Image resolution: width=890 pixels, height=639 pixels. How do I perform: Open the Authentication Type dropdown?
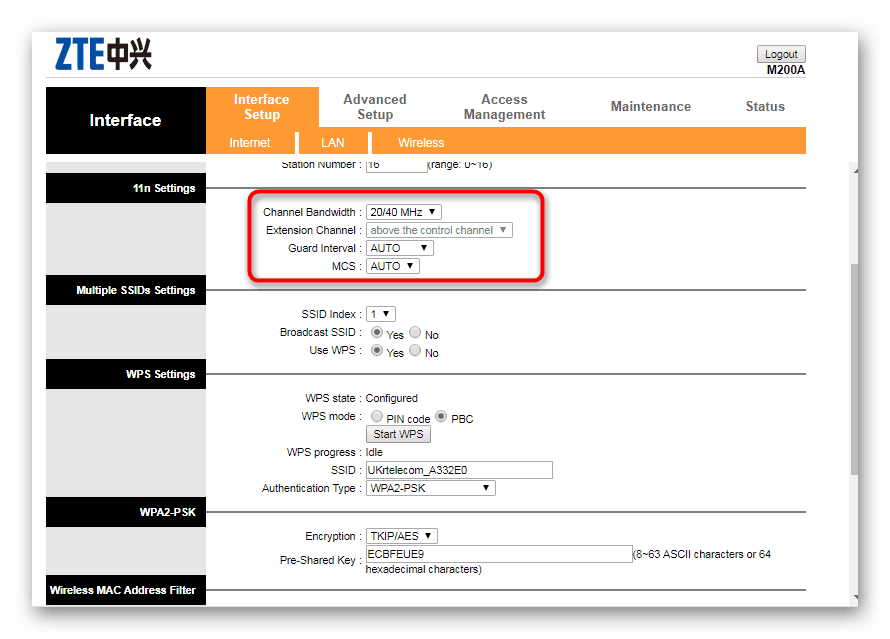click(431, 488)
